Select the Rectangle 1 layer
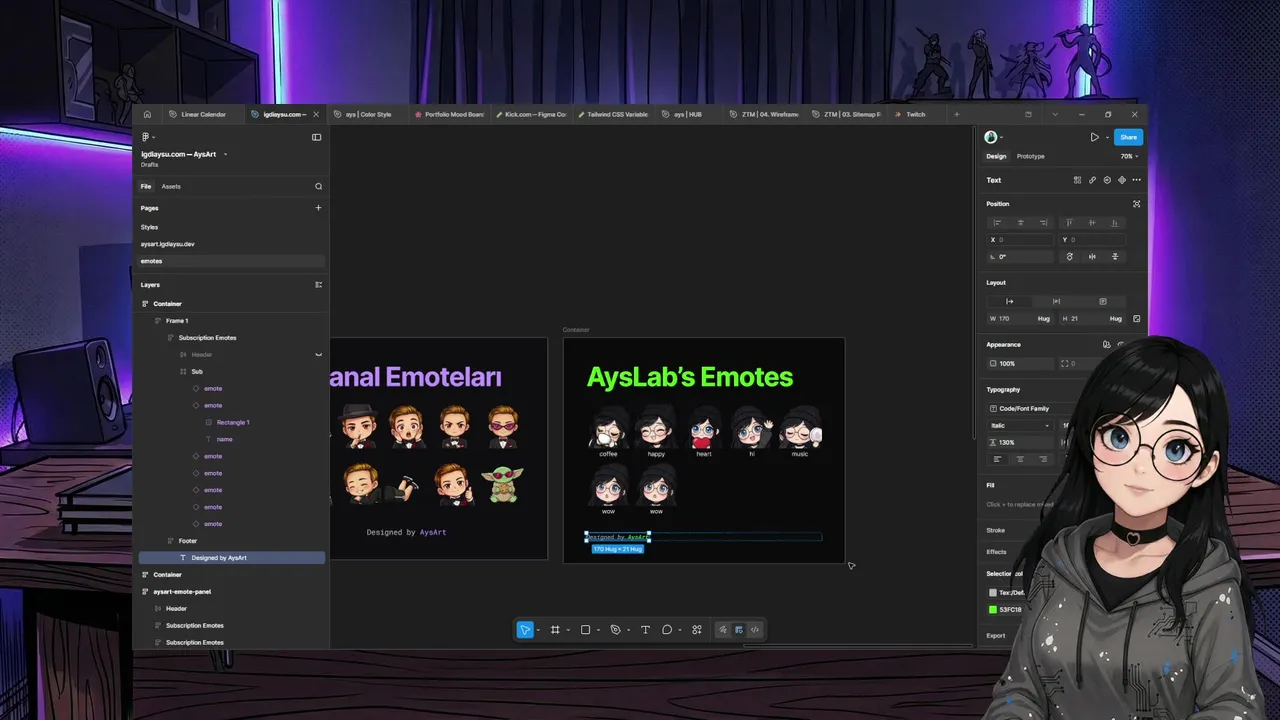 [x=233, y=423]
